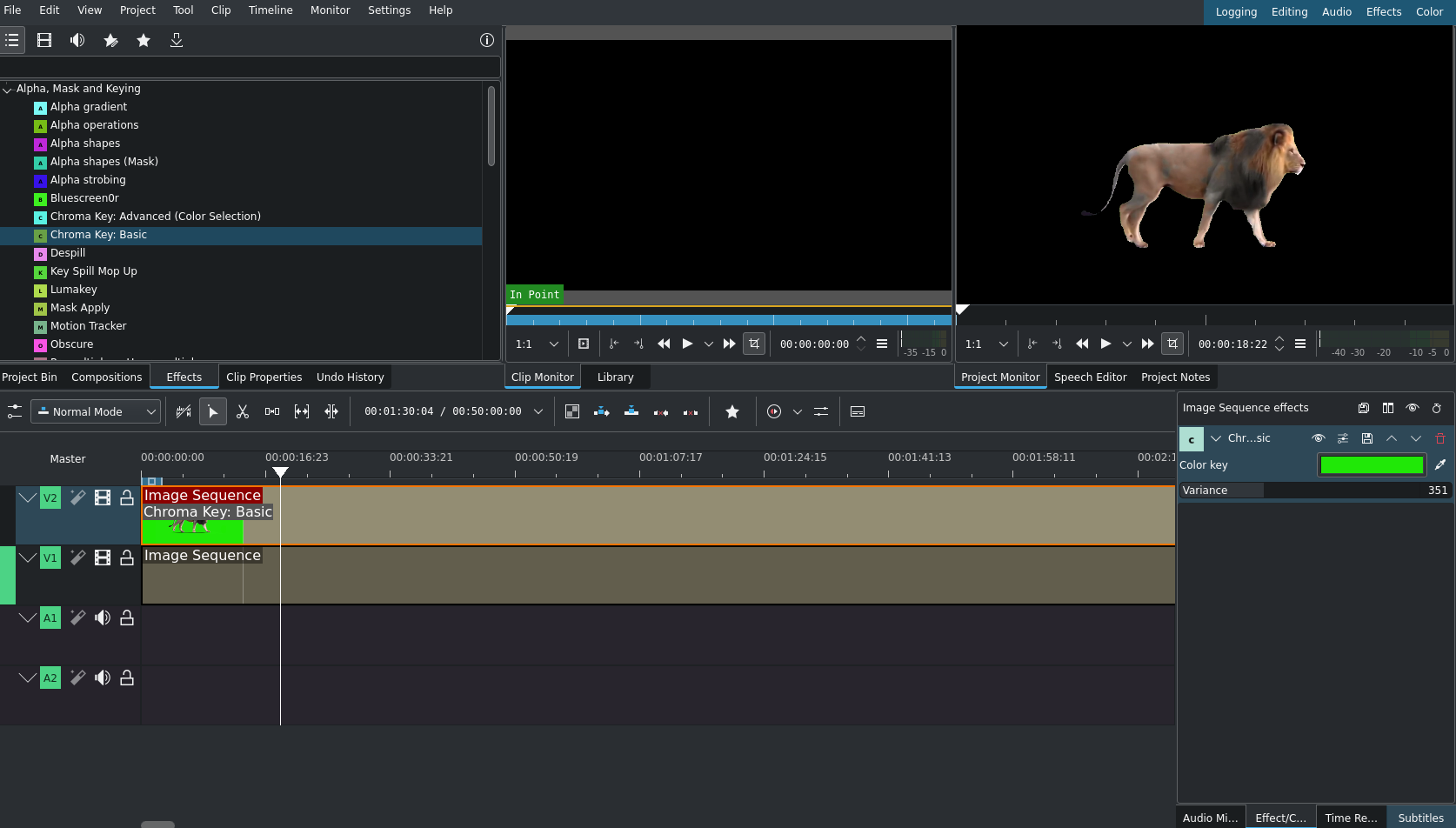Mute audio track A1
The image size is (1456, 828).
[103, 618]
